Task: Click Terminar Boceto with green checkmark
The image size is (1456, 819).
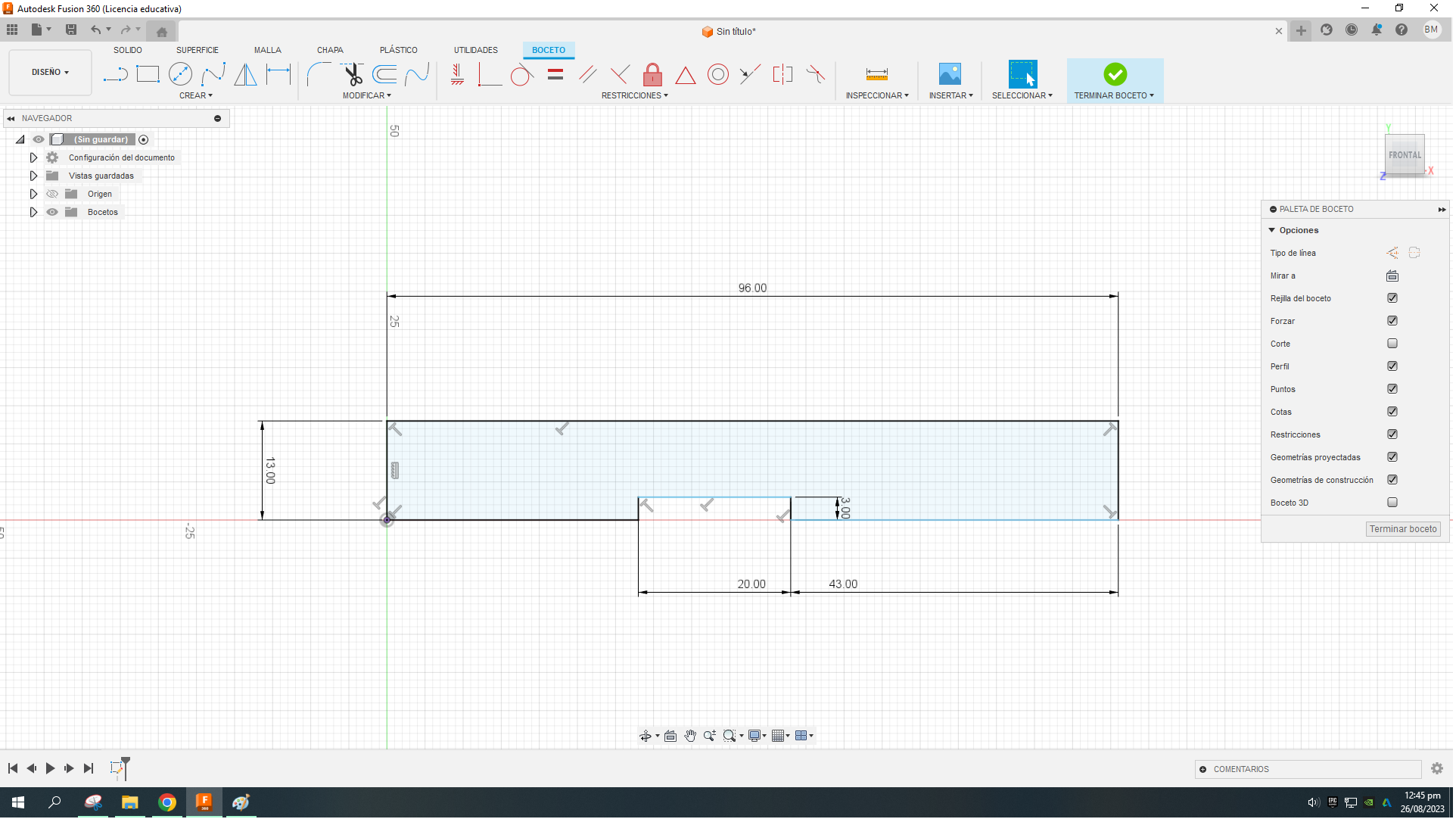Action: click(x=1115, y=76)
